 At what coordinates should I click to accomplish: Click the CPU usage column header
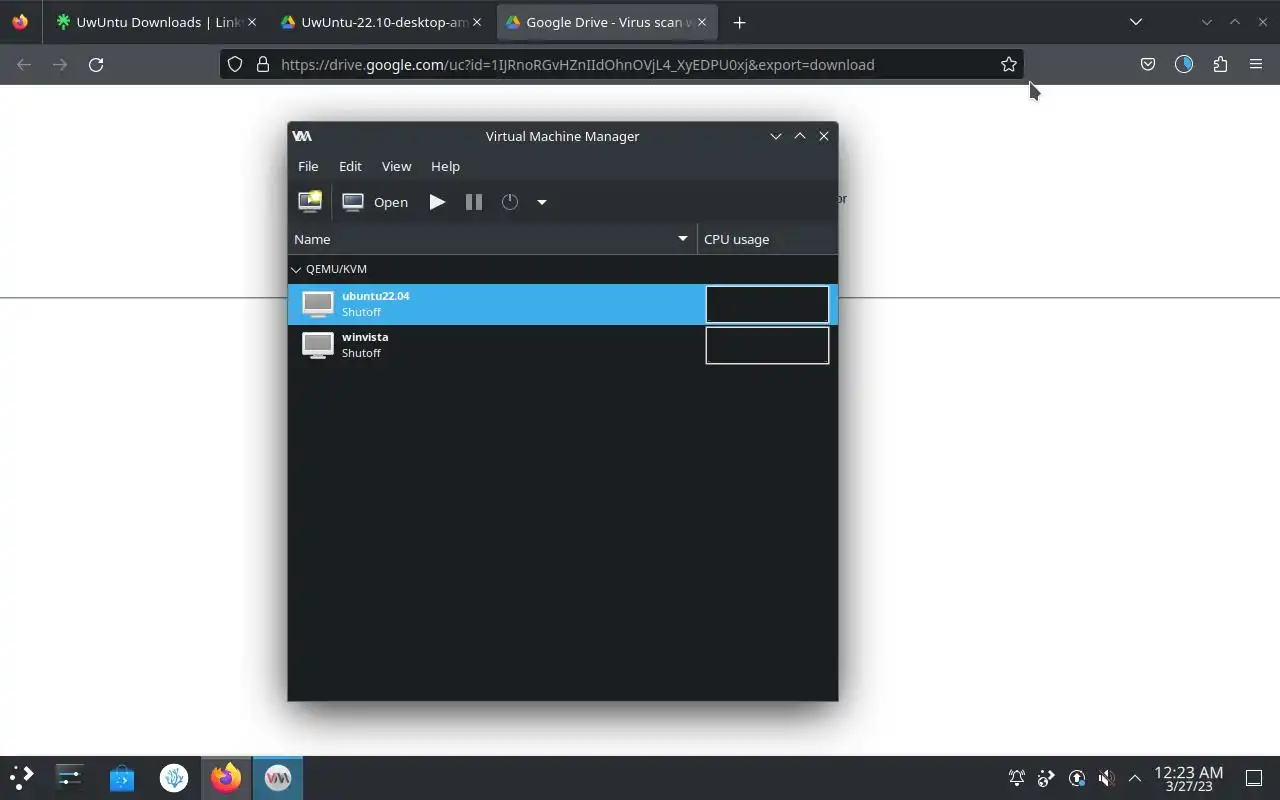click(x=767, y=239)
